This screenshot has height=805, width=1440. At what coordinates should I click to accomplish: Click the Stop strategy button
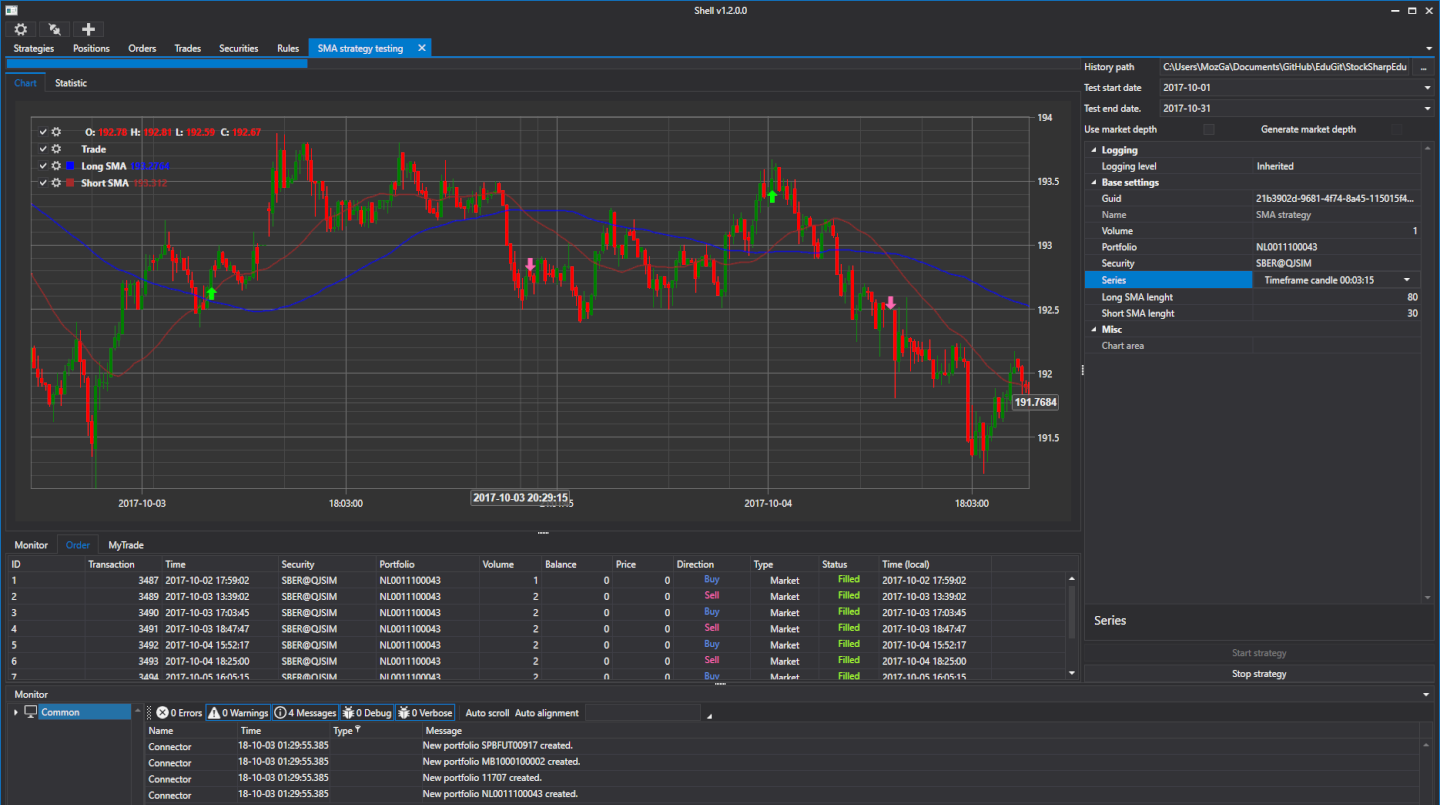(1258, 674)
